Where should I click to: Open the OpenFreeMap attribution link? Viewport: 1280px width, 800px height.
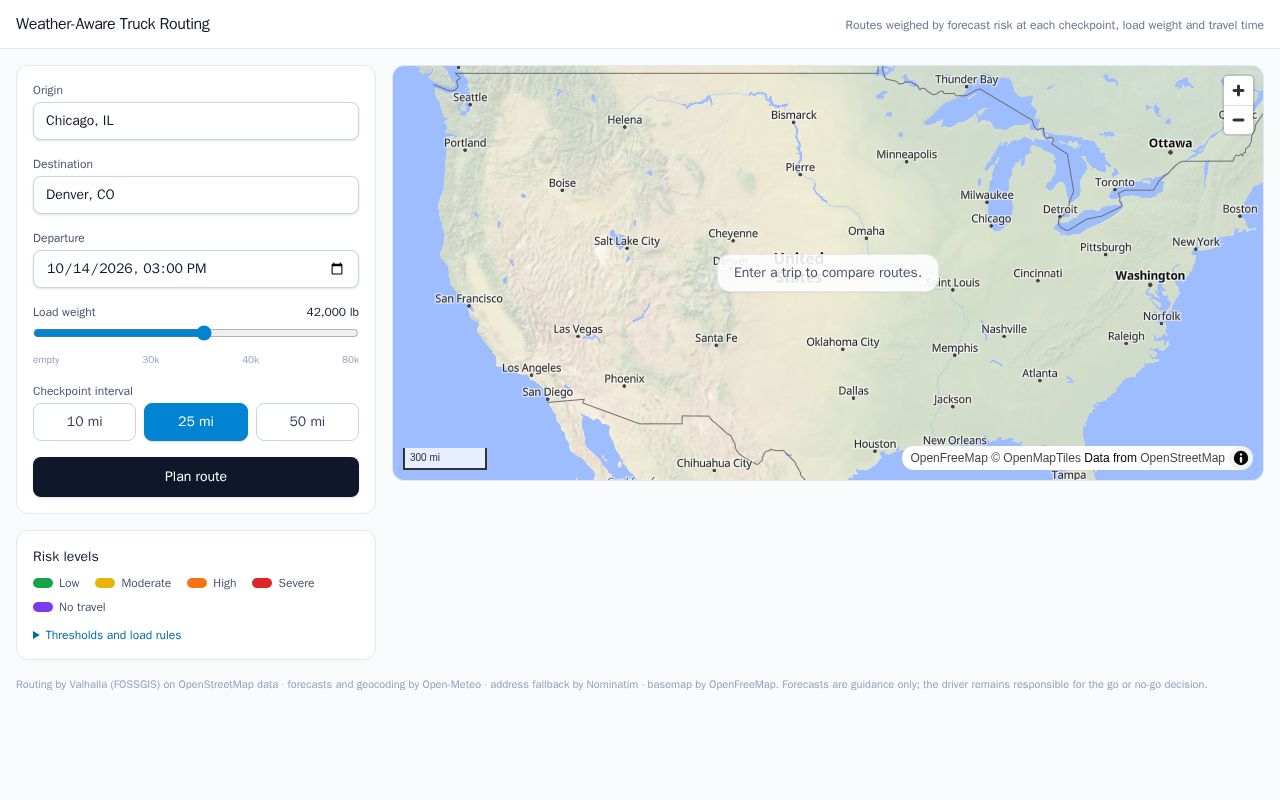[949, 458]
